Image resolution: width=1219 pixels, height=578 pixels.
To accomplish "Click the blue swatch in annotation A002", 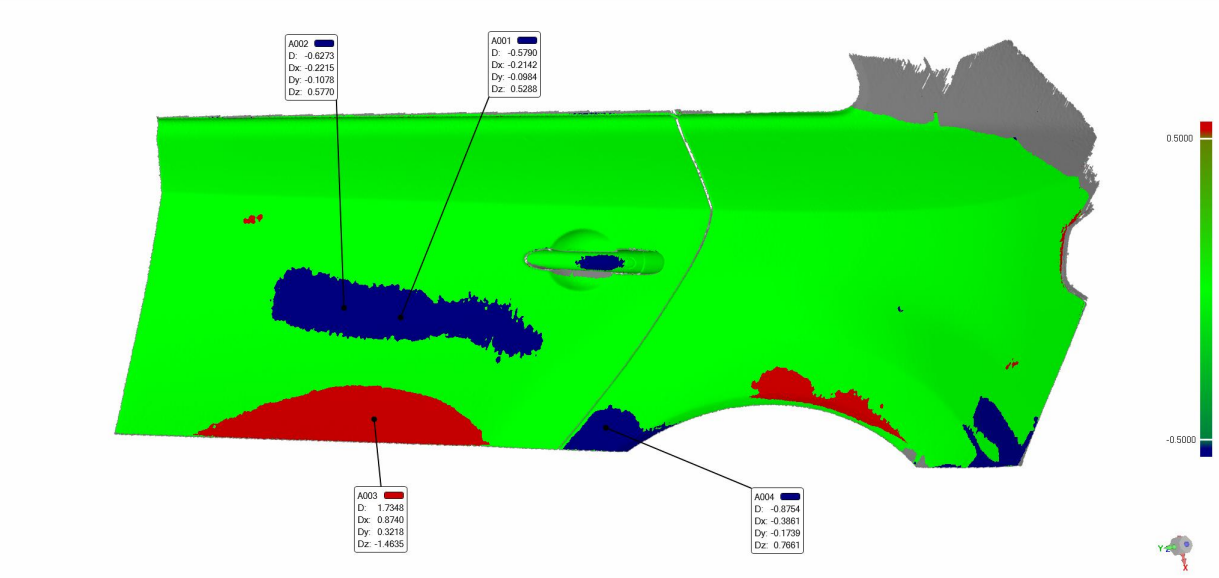I will (x=324, y=43).
